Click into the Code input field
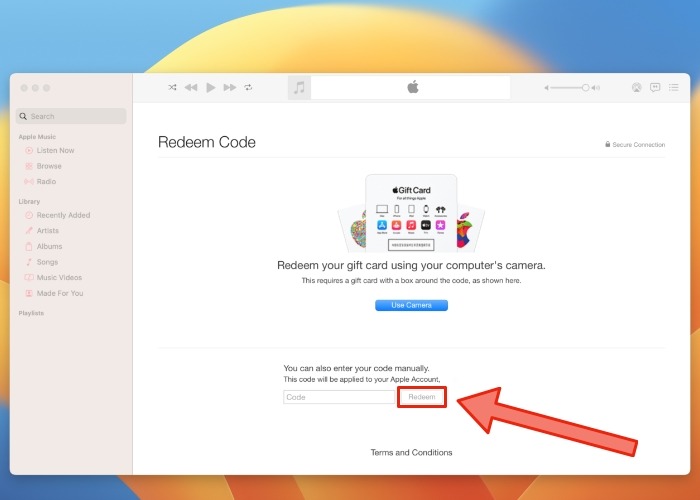700x500 pixels. 339,397
